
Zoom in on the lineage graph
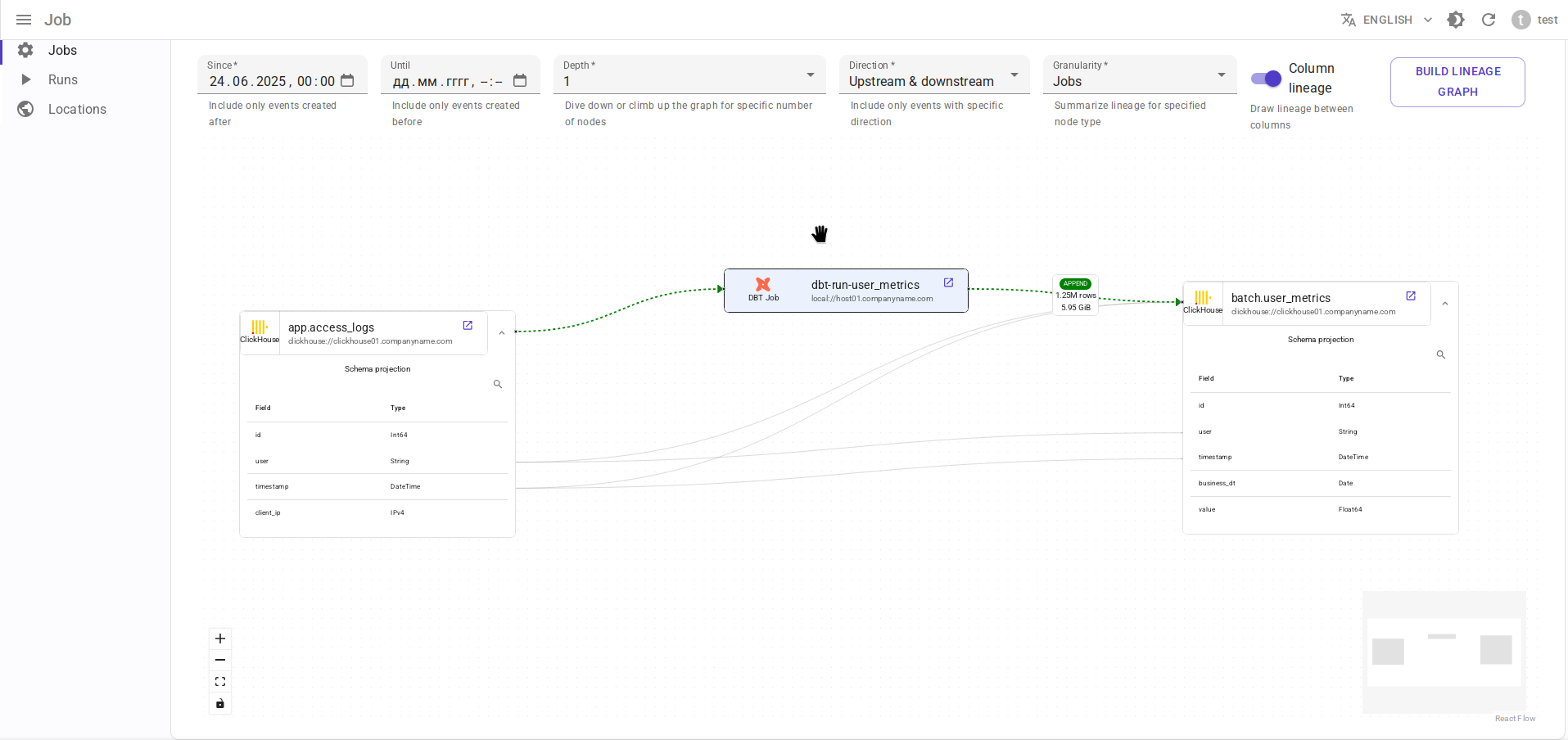coord(220,638)
